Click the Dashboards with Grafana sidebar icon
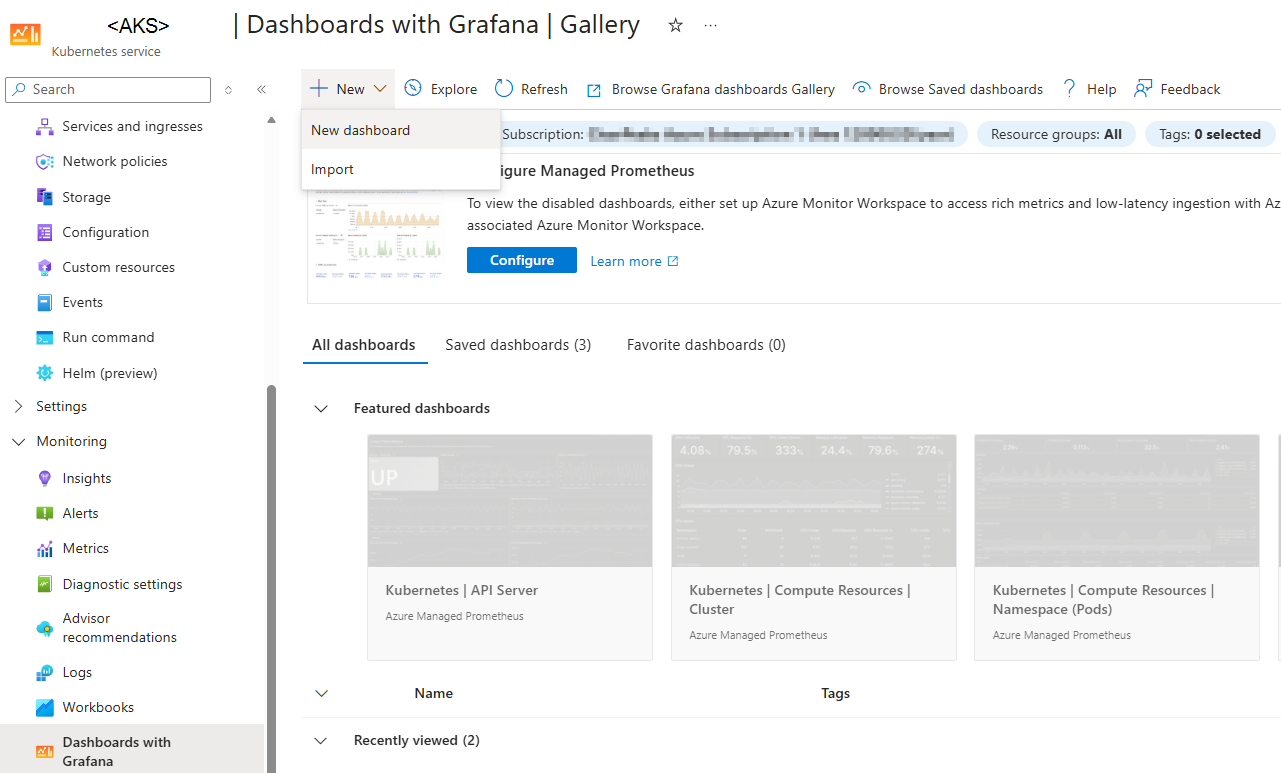The width and height of the screenshot is (1281, 773). point(44,751)
